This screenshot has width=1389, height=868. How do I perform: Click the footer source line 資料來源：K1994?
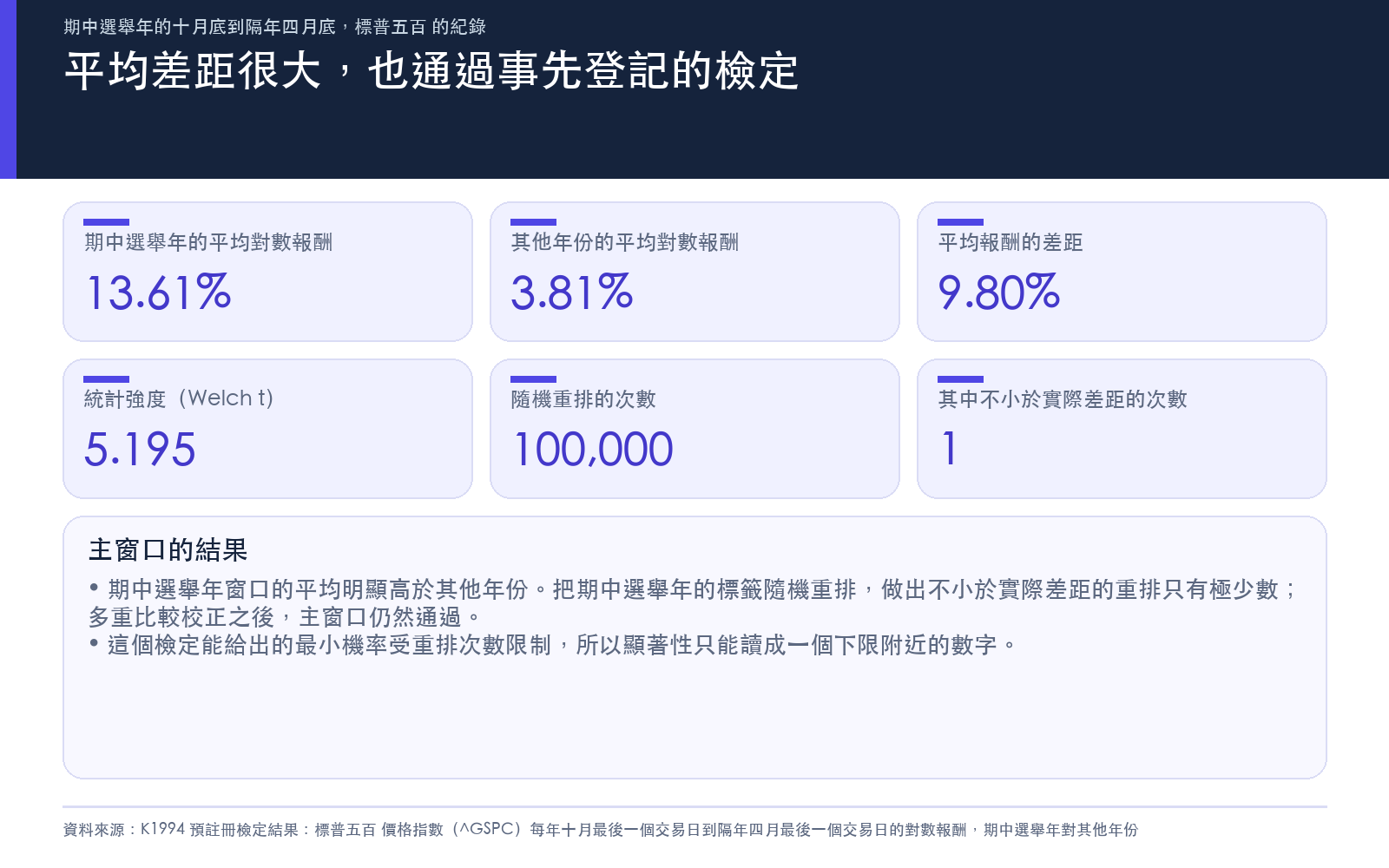tap(601, 830)
